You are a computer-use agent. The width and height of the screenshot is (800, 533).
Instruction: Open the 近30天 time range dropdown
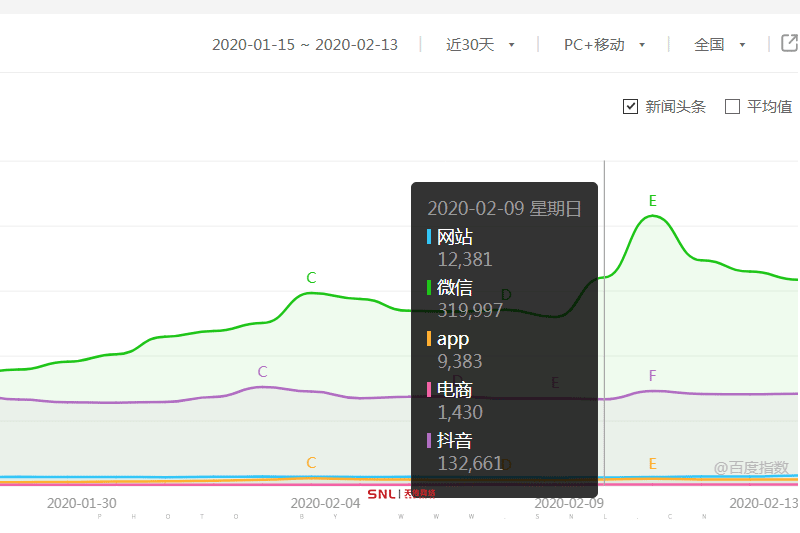coord(480,45)
